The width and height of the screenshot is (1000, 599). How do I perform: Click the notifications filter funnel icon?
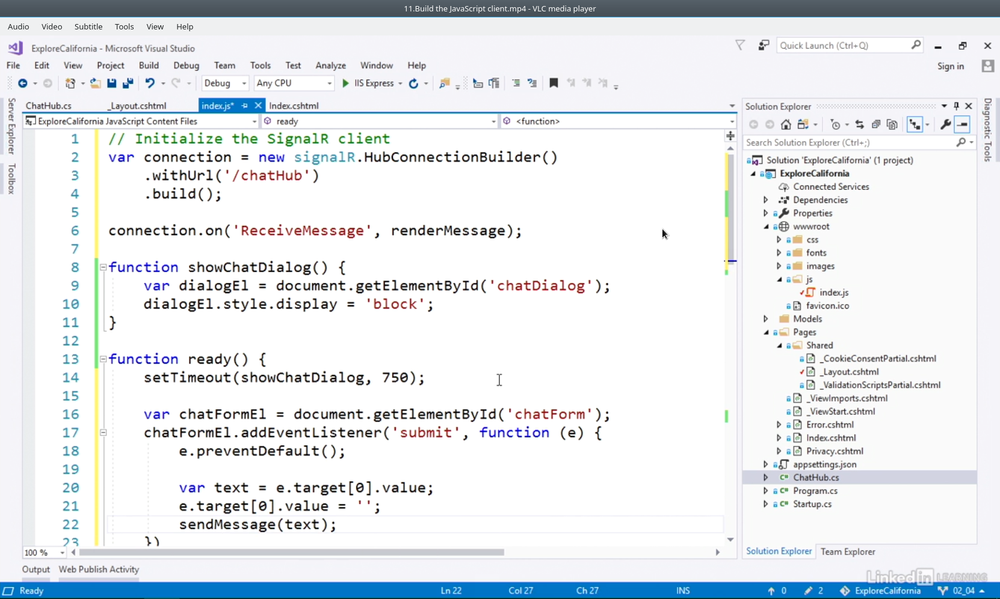point(740,45)
